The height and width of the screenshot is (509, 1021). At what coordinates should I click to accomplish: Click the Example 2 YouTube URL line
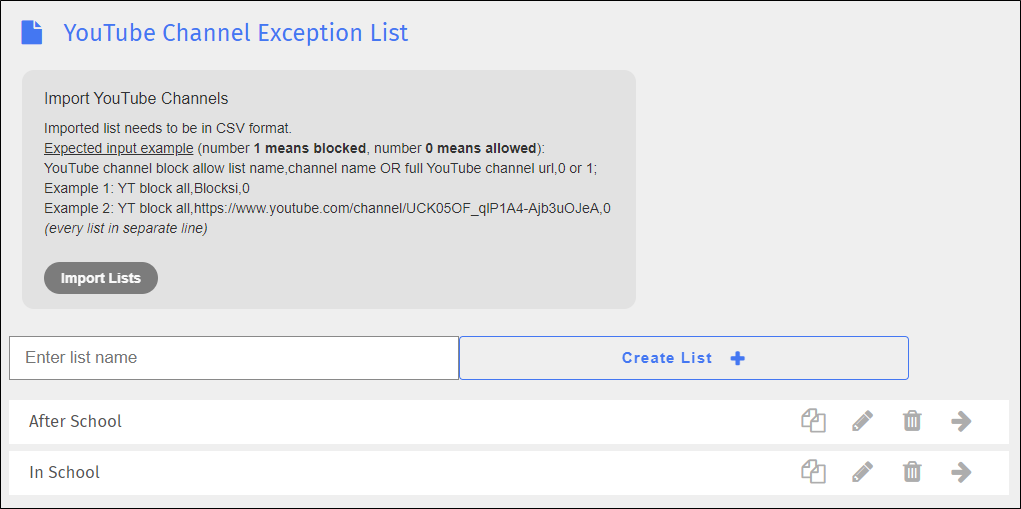(328, 209)
